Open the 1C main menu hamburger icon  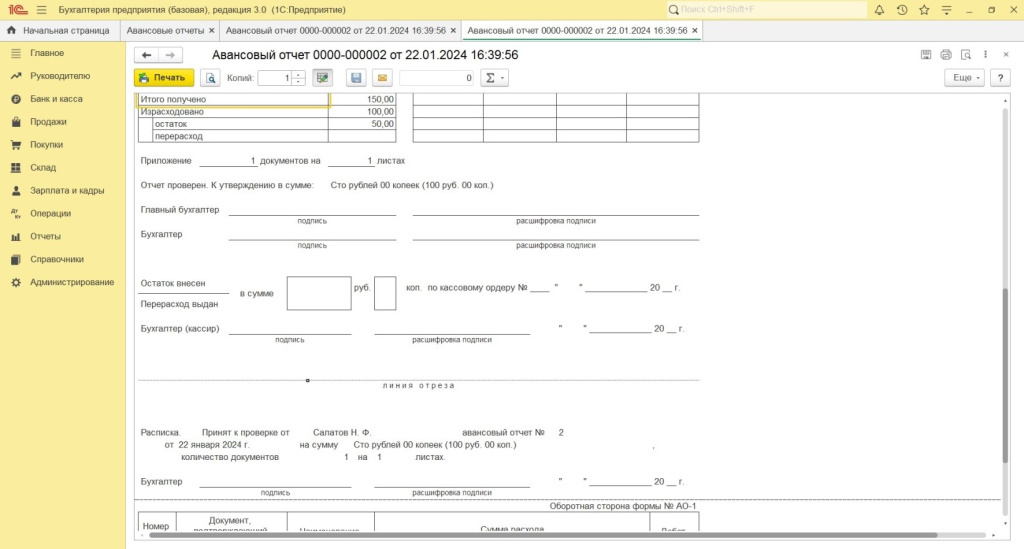point(41,10)
